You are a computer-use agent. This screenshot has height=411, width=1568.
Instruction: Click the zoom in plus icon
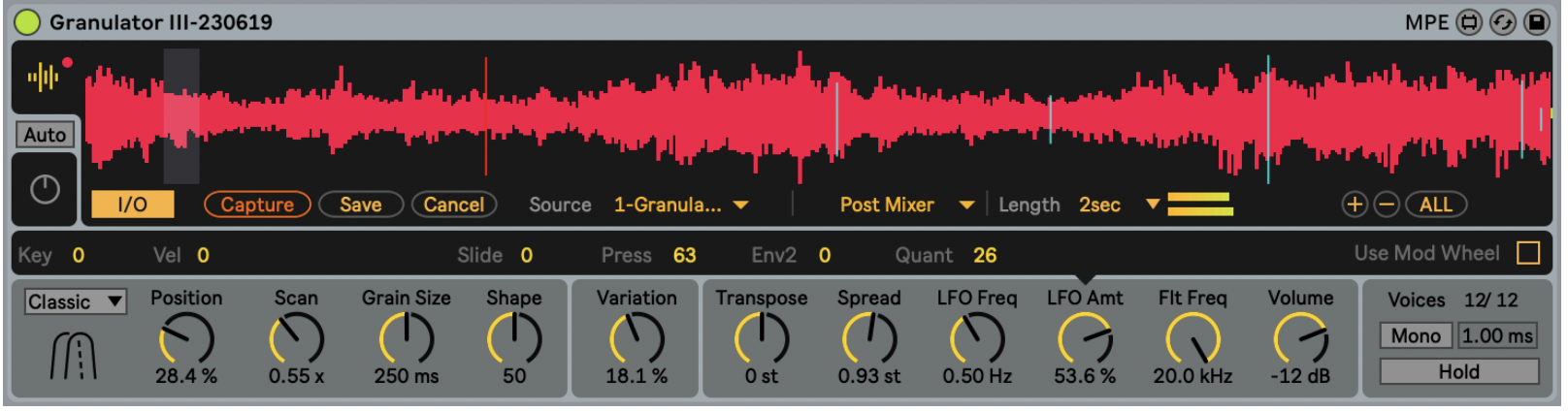(1355, 205)
